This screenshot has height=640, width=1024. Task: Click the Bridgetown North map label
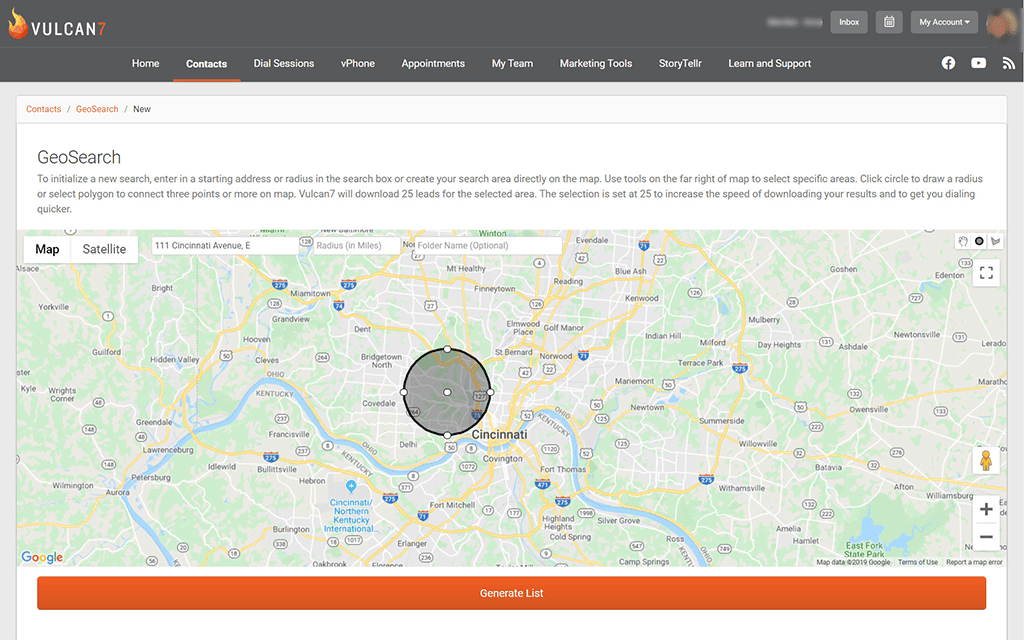pyautogui.click(x=381, y=360)
